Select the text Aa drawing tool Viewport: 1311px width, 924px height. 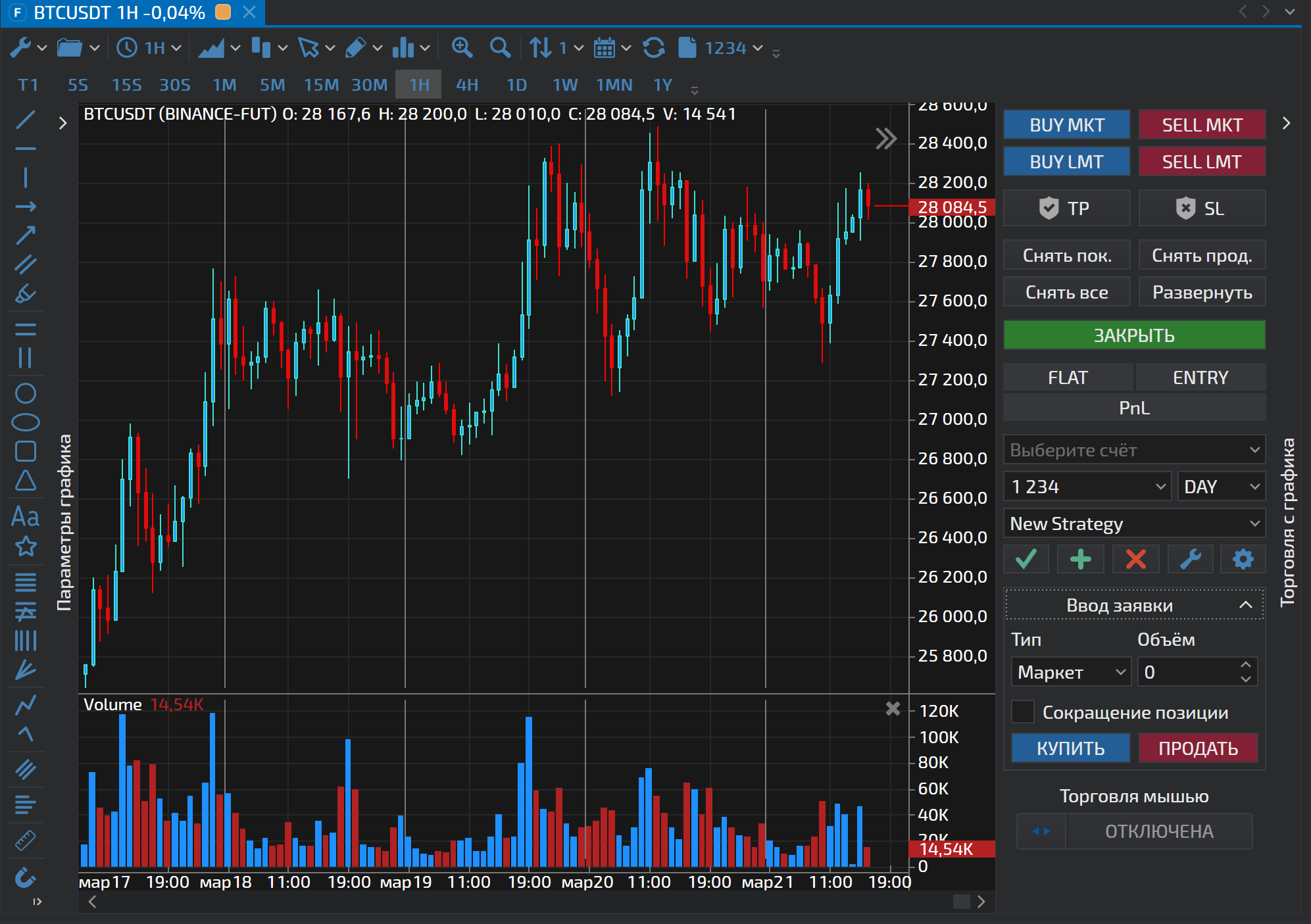pyautogui.click(x=26, y=517)
